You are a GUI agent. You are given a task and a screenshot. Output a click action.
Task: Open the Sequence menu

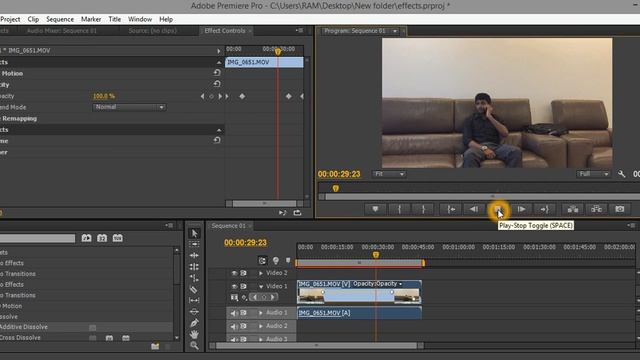pos(60,19)
